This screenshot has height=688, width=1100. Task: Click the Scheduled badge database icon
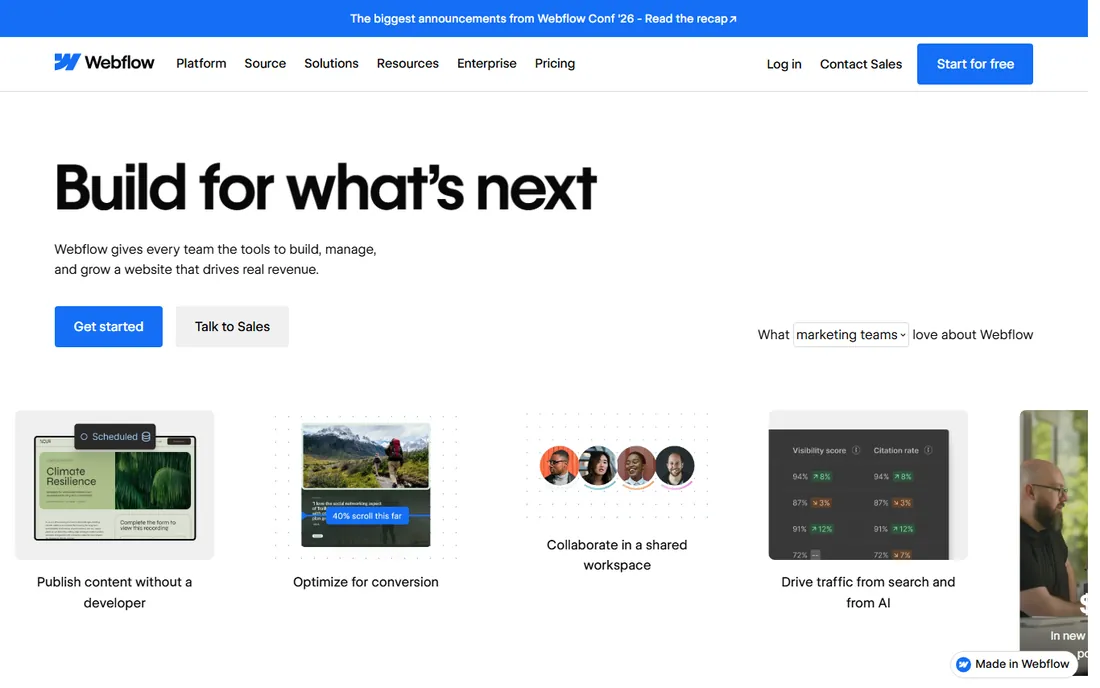pos(146,436)
